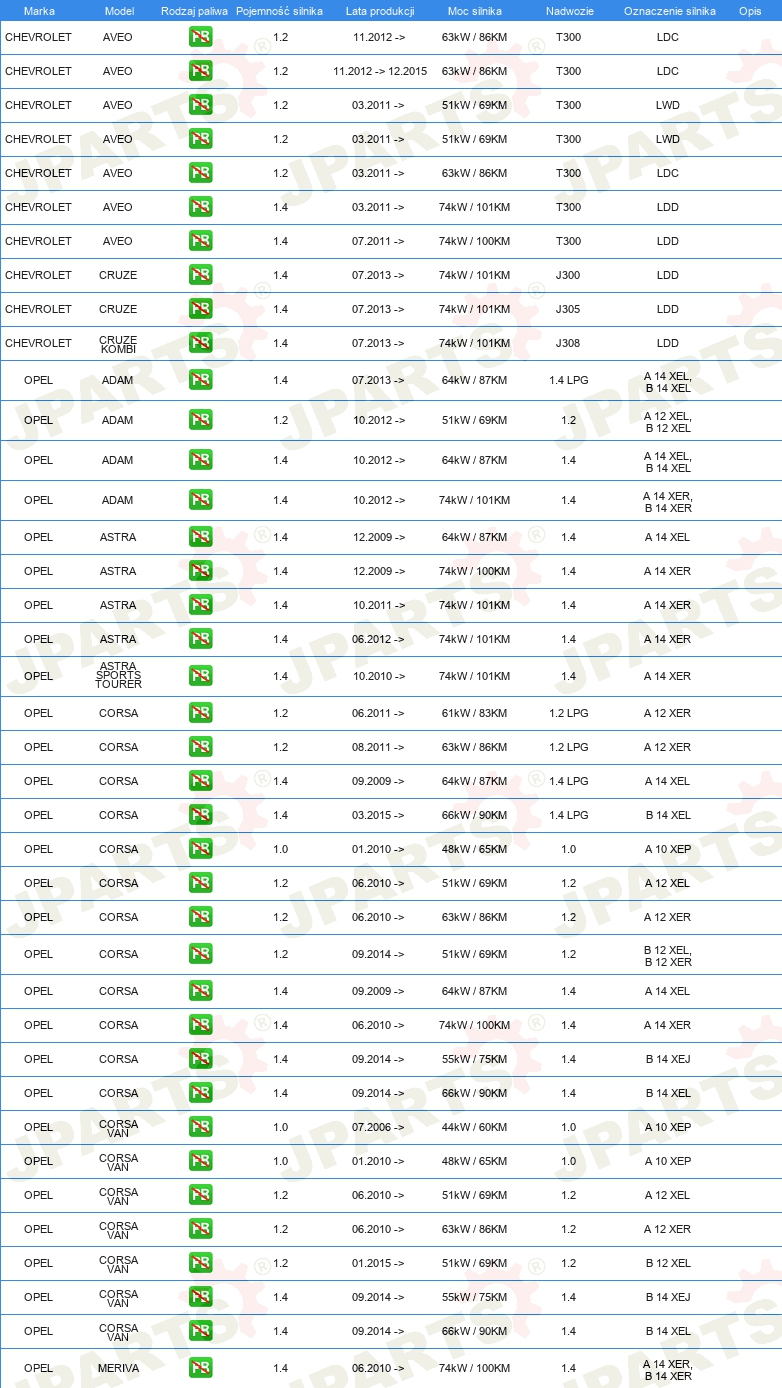Click the 'A 12 XEL, B 12 XEL' engine code cell
Screen dimensions: 782x1388
point(668,422)
